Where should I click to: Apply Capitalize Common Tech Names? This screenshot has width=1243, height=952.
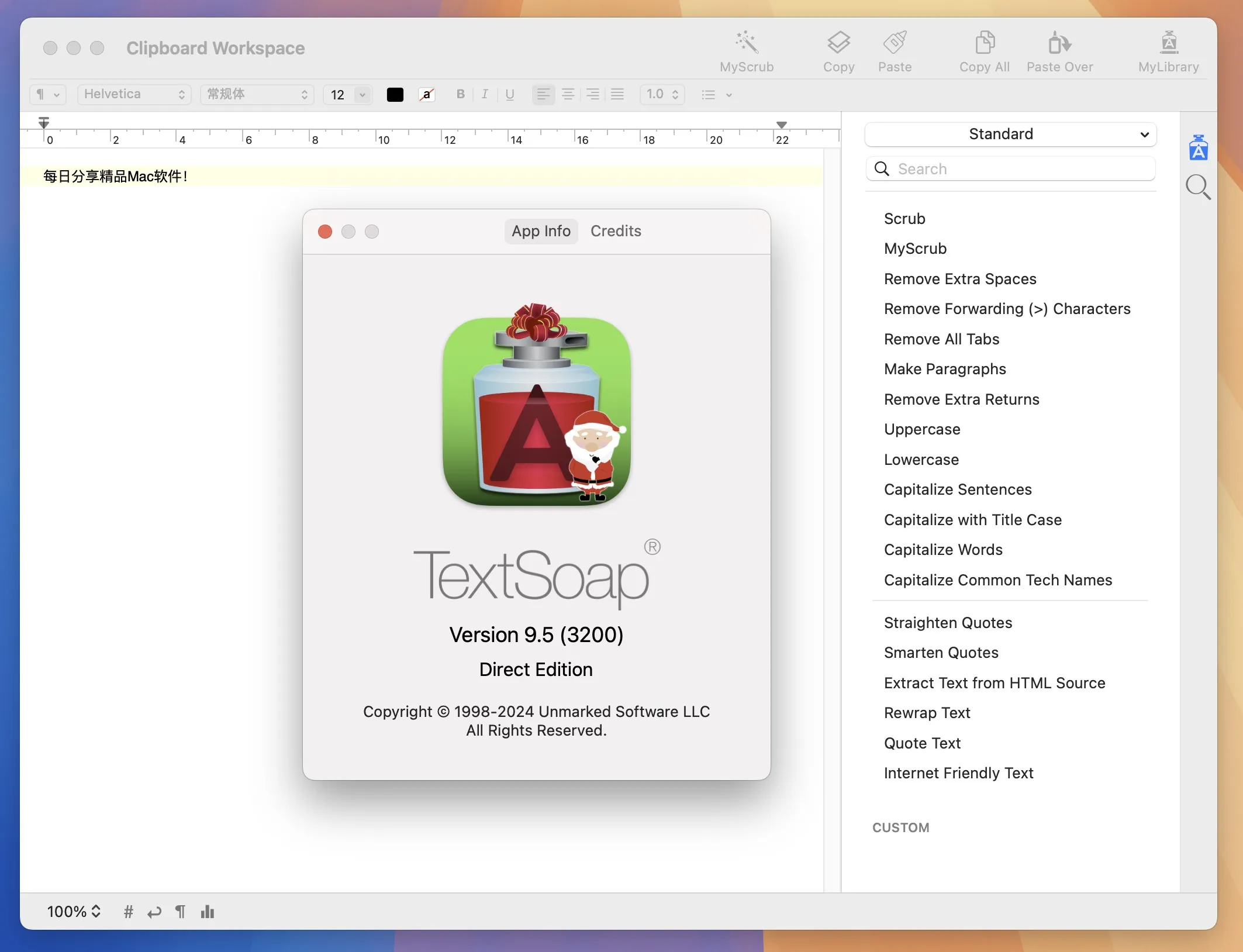pos(998,580)
